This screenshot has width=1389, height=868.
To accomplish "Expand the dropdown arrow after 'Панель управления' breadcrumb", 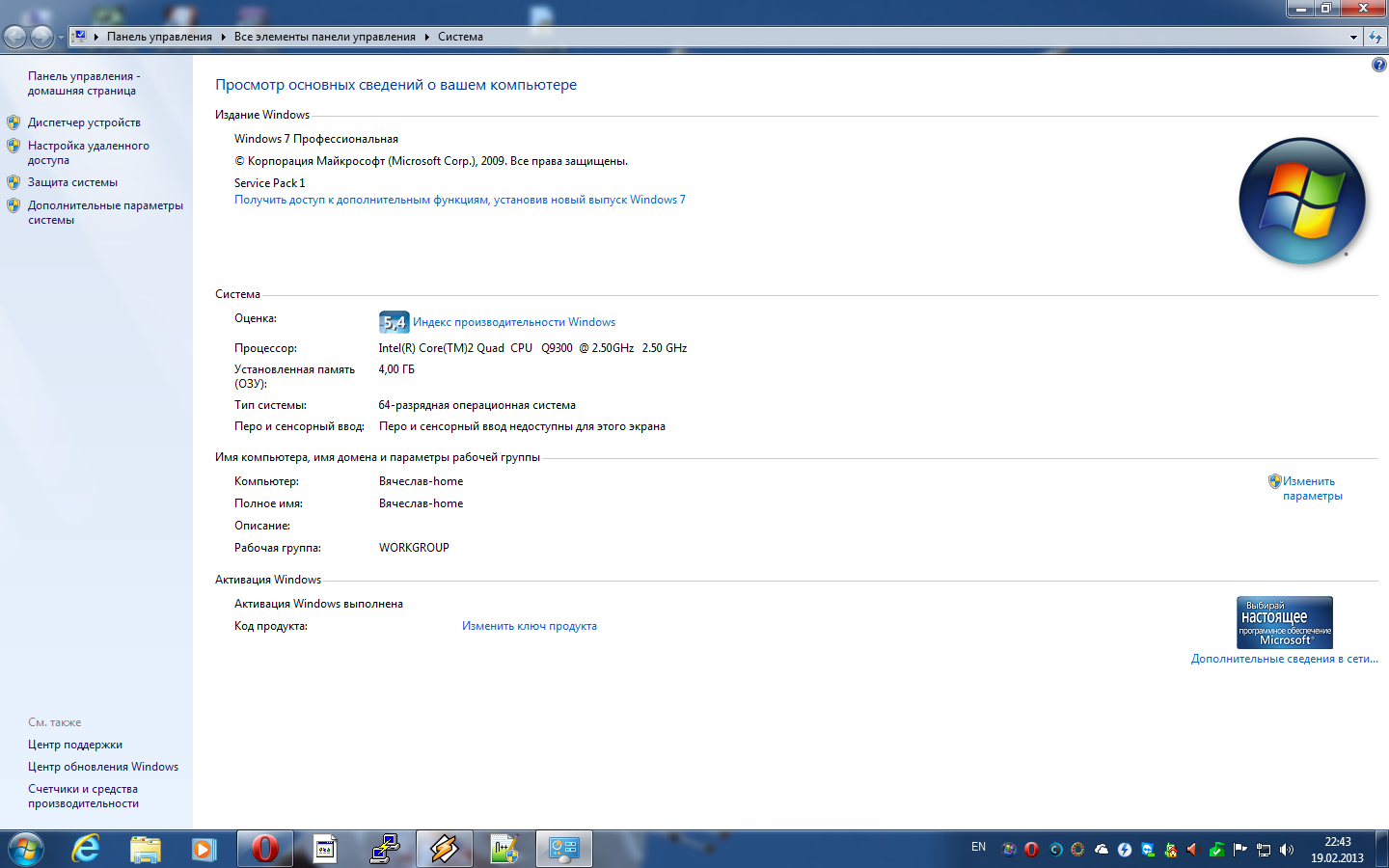I will point(223,37).
